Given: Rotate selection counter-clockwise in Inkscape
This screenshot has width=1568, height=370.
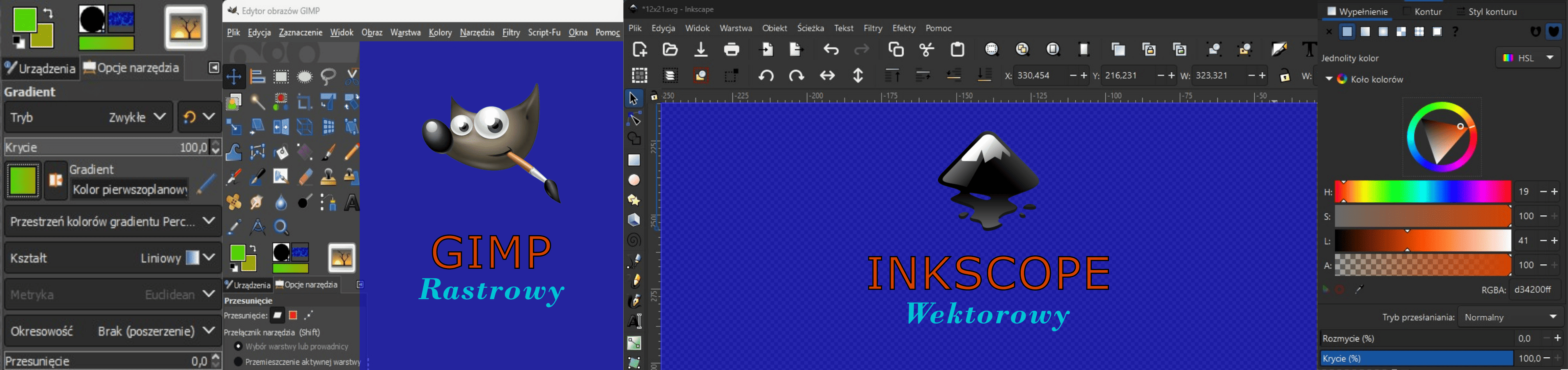Looking at the screenshot, I should [767, 76].
